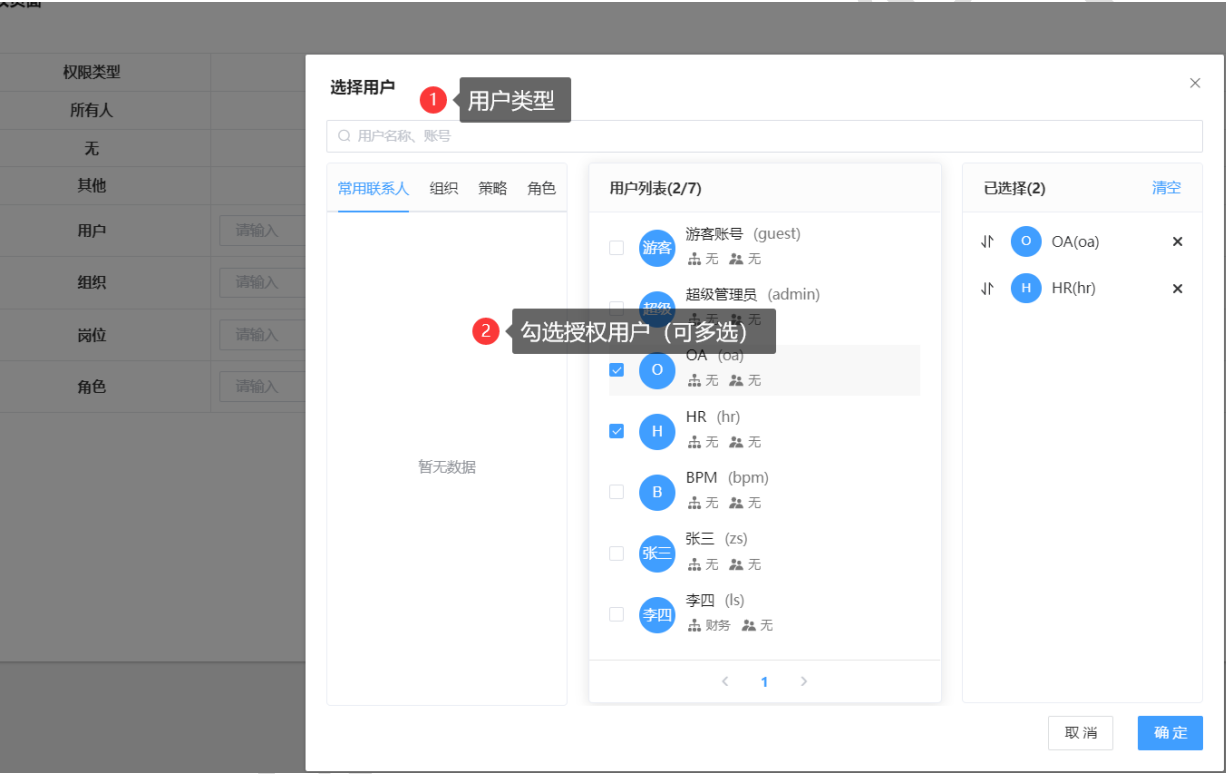Uncheck the HR user checkbox

click(x=616, y=431)
